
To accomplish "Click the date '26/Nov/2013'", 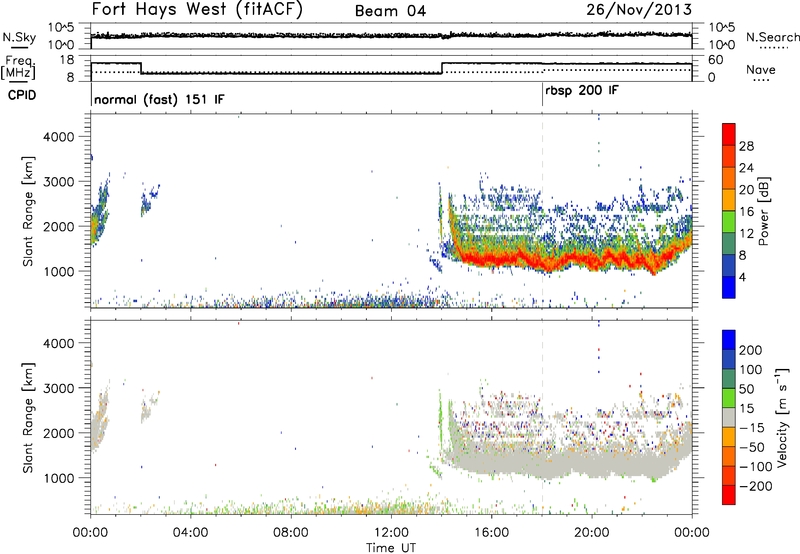I will tap(639, 9).
